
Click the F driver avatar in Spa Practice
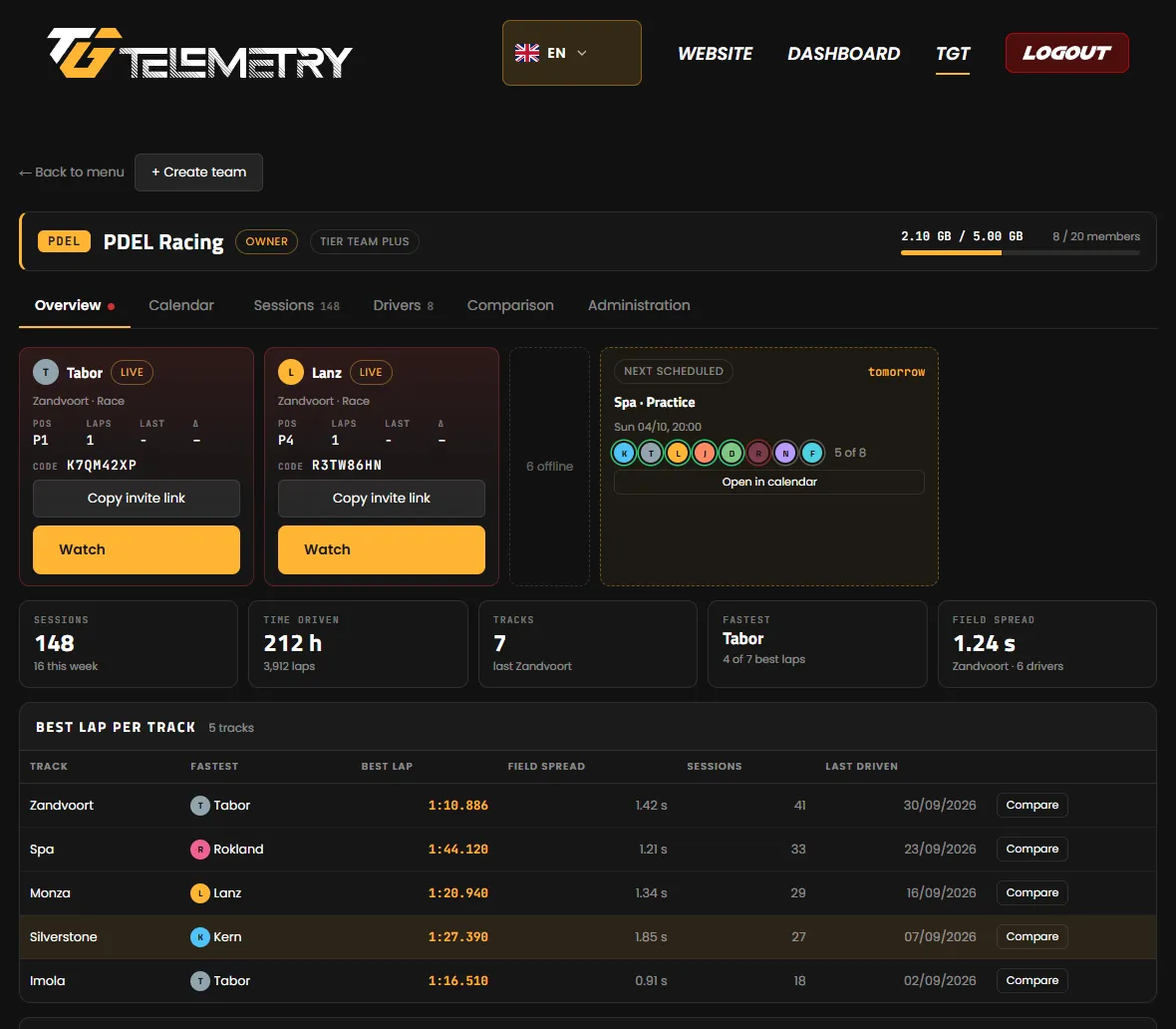812,454
